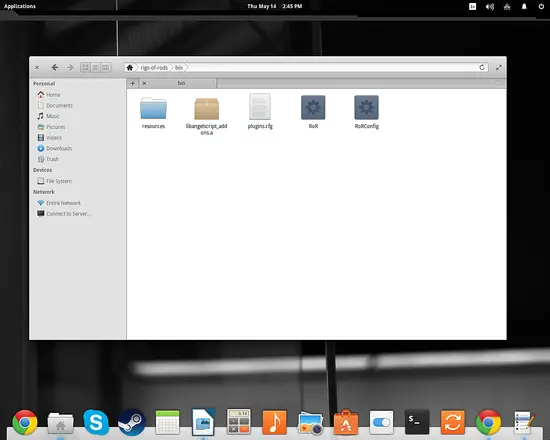Switch to column view mode
This screenshot has height=440, width=550.
coord(106,67)
